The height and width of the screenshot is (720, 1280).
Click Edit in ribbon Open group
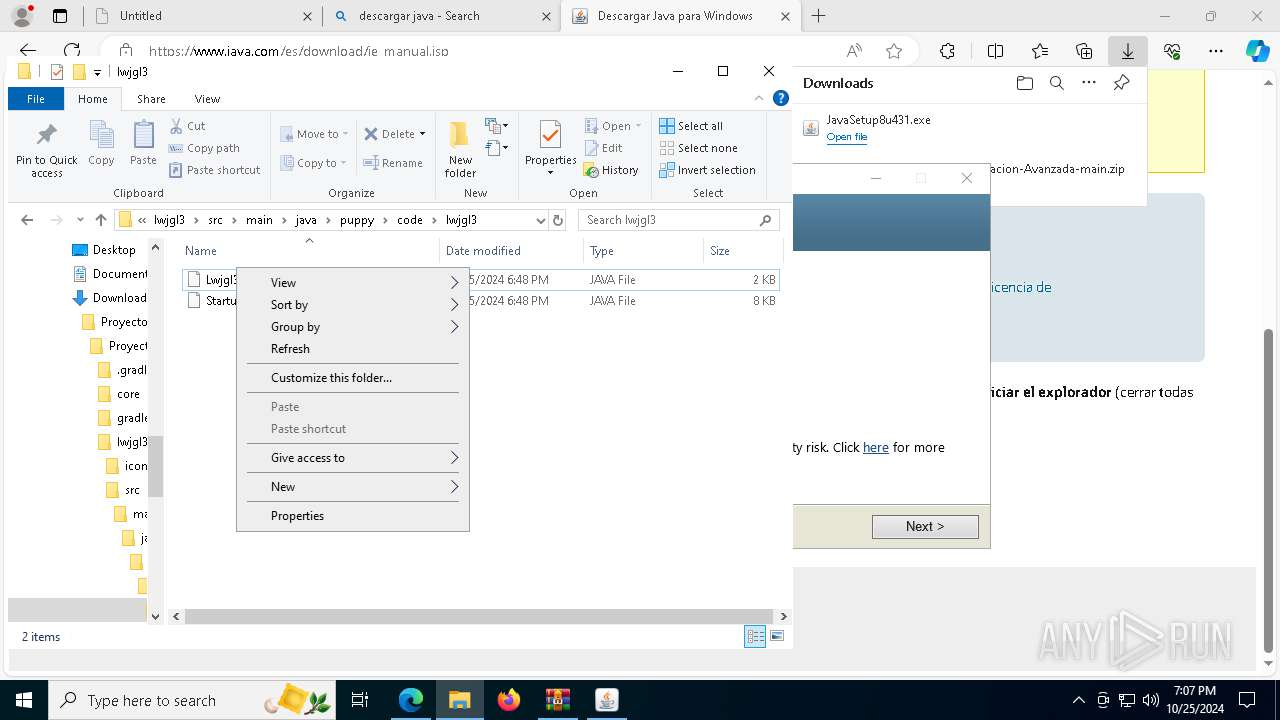coord(603,148)
